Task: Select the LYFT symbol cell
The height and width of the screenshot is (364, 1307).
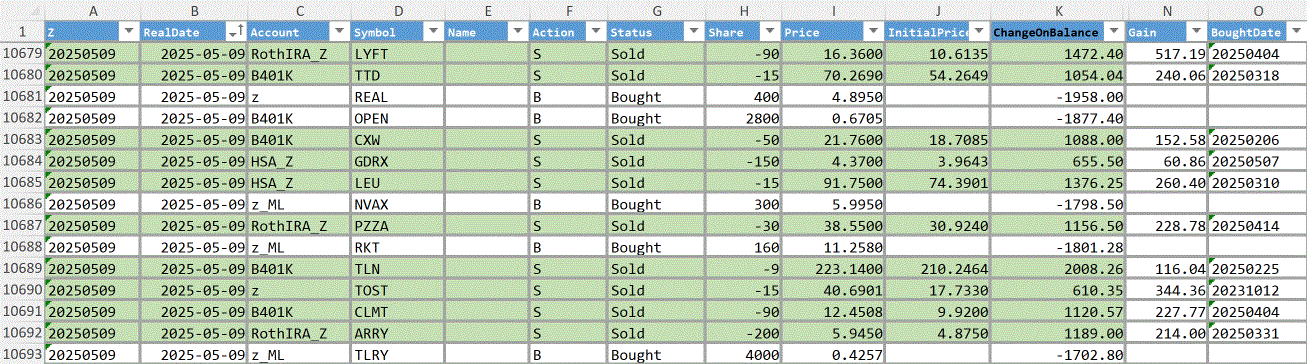Action: click(x=398, y=54)
